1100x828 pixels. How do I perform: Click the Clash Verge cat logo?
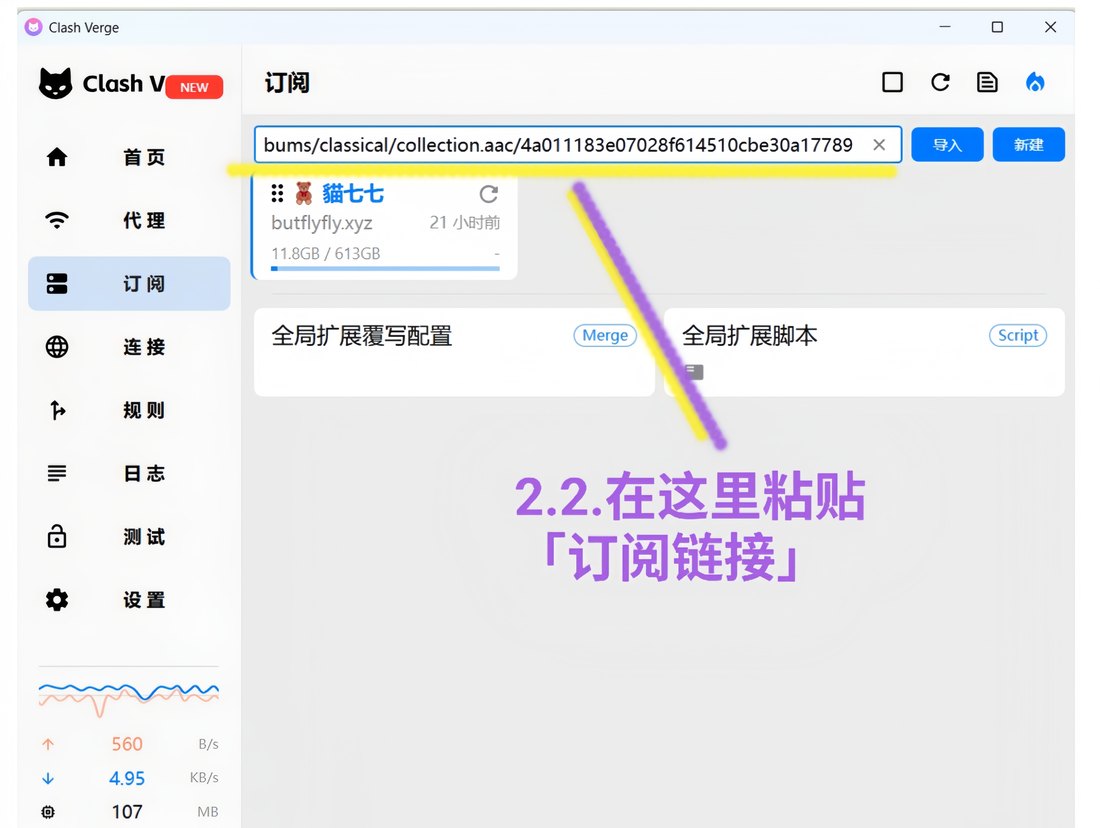tap(55, 84)
